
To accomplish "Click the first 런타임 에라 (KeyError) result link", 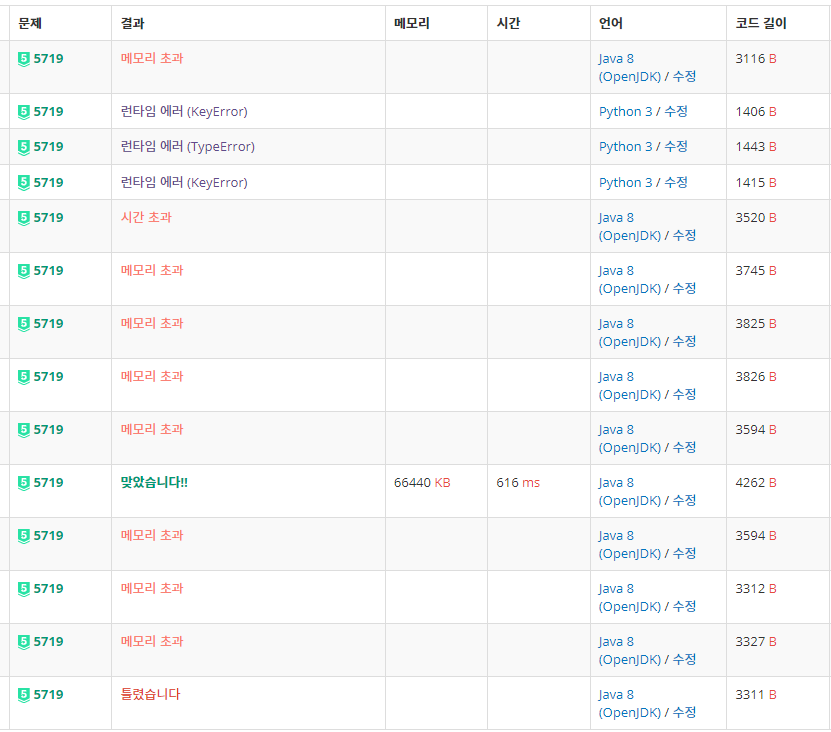I will click(183, 111).
